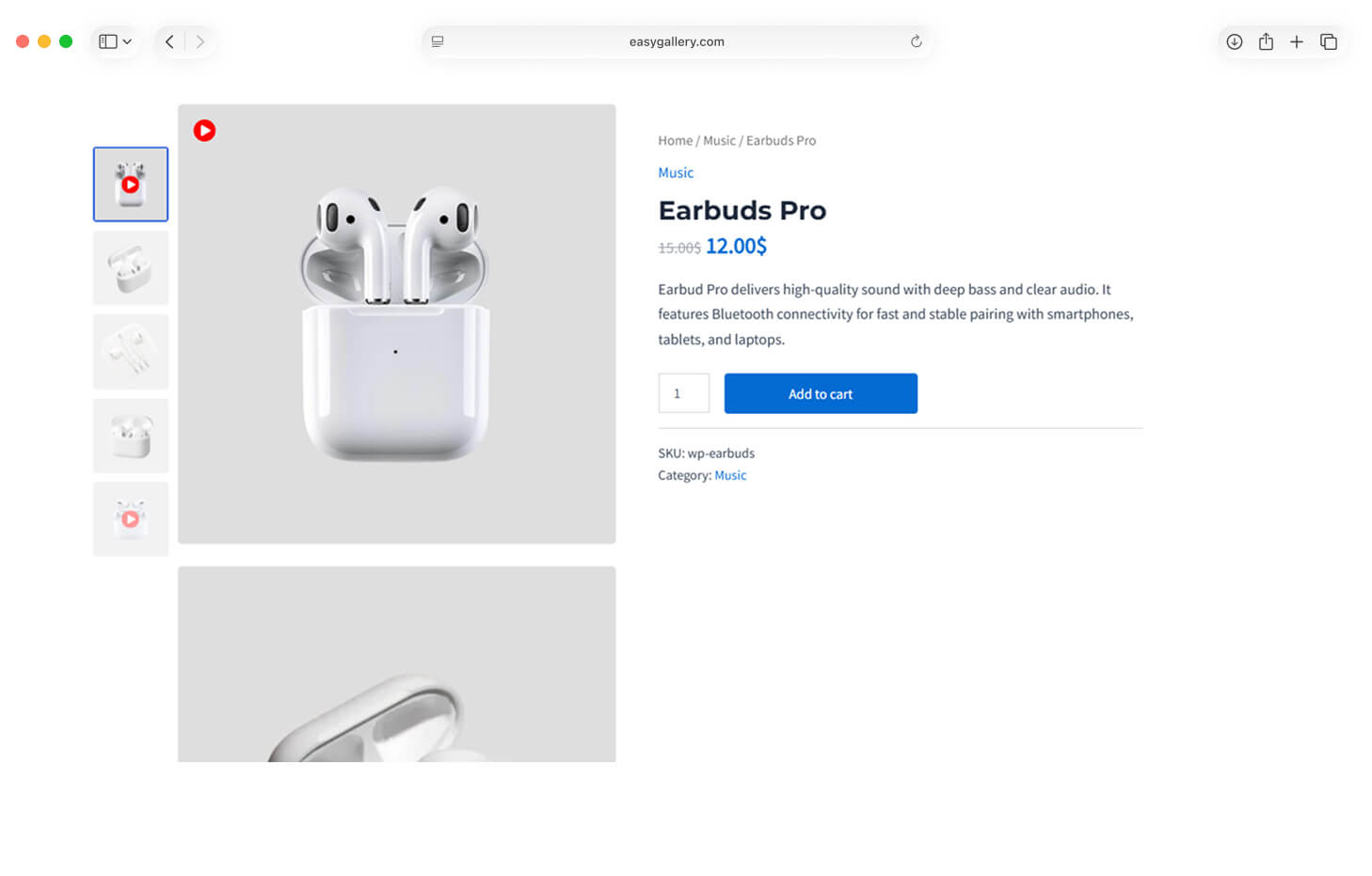
Task: Expand the sidebar options chevron
Action: [x=127, y=41]
